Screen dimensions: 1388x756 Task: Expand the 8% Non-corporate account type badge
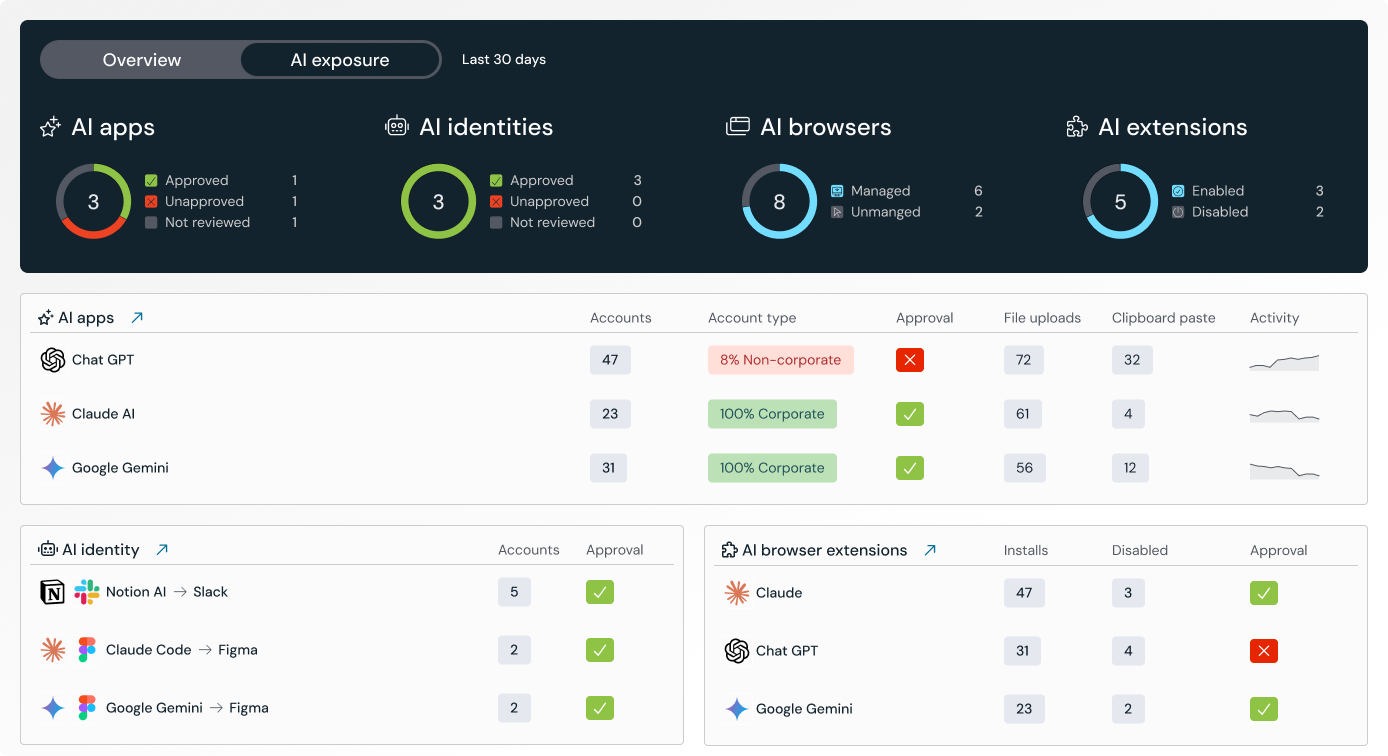[780, 360]
